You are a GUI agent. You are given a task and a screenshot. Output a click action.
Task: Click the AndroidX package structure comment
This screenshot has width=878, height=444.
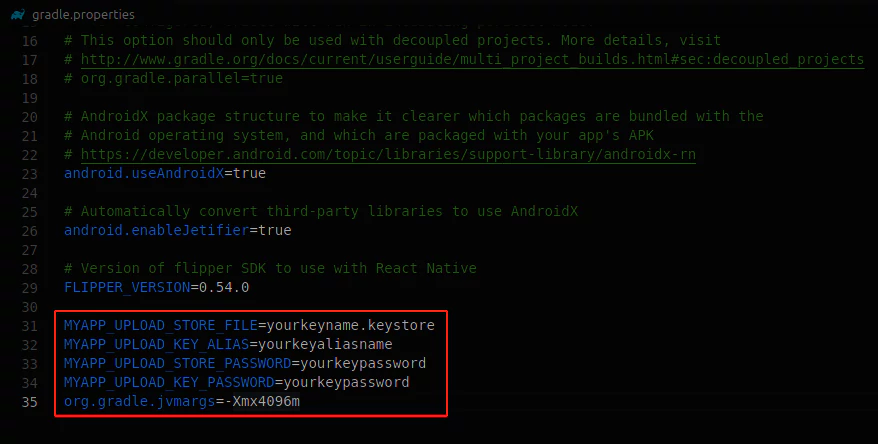(414, 116)
